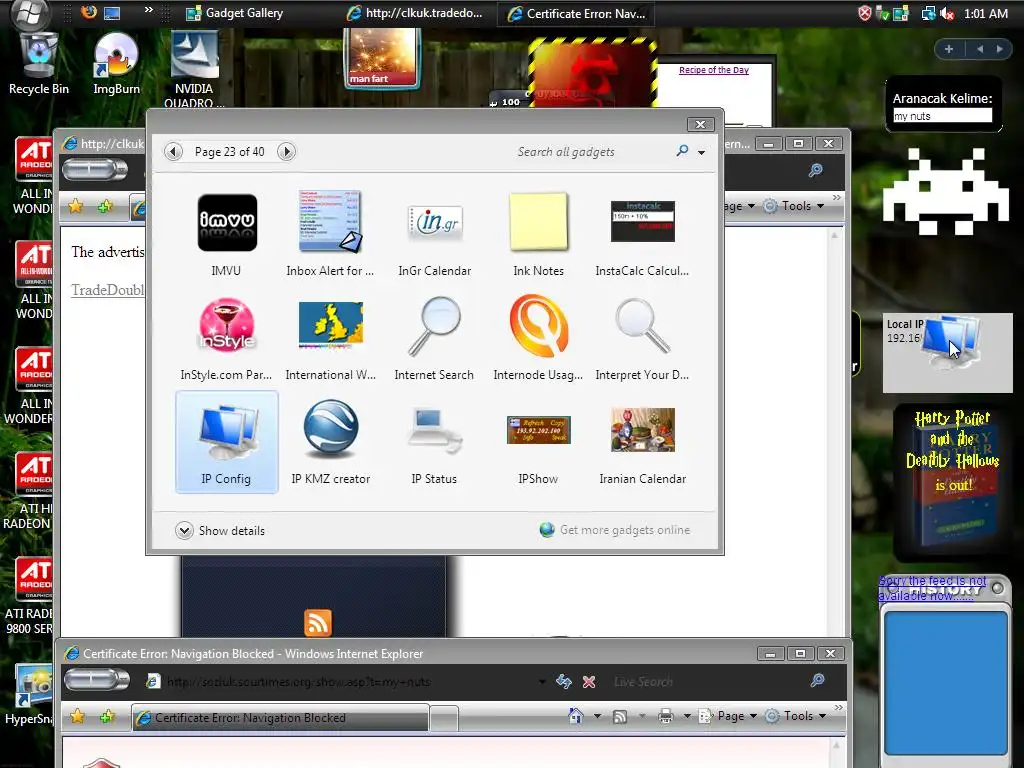
Task: Click Stop icon in Certificate Error window
Action: (589, 681)
